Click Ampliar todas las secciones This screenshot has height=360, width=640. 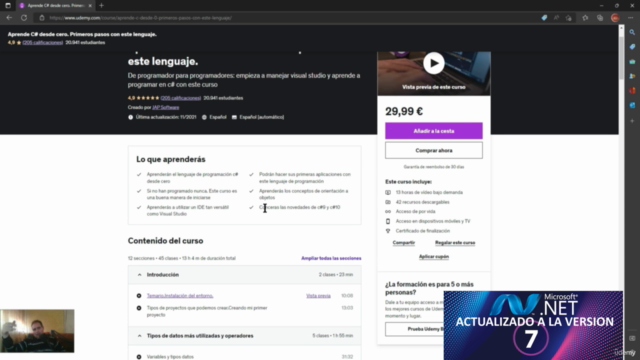point(331,258)
